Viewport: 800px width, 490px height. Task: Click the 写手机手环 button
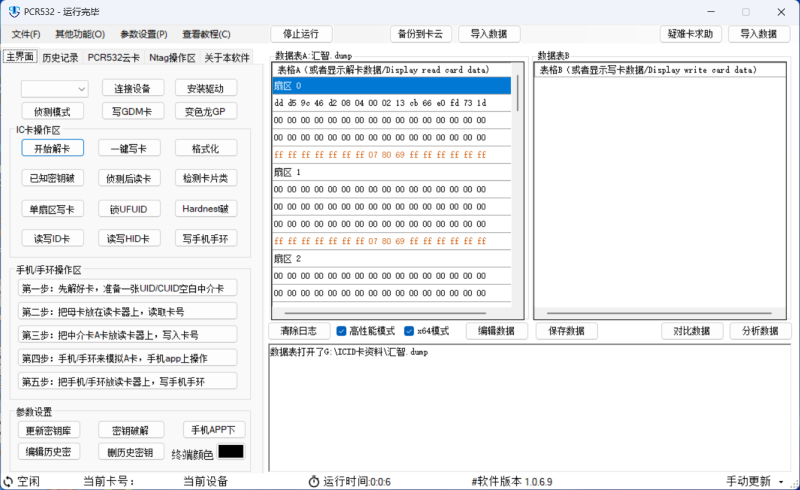tap(206, 238)
